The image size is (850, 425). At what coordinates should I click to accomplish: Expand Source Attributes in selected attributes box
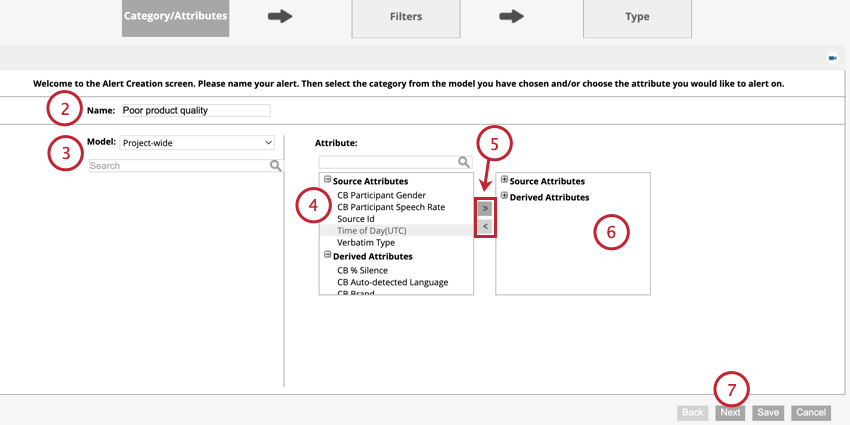click(505, 180)
